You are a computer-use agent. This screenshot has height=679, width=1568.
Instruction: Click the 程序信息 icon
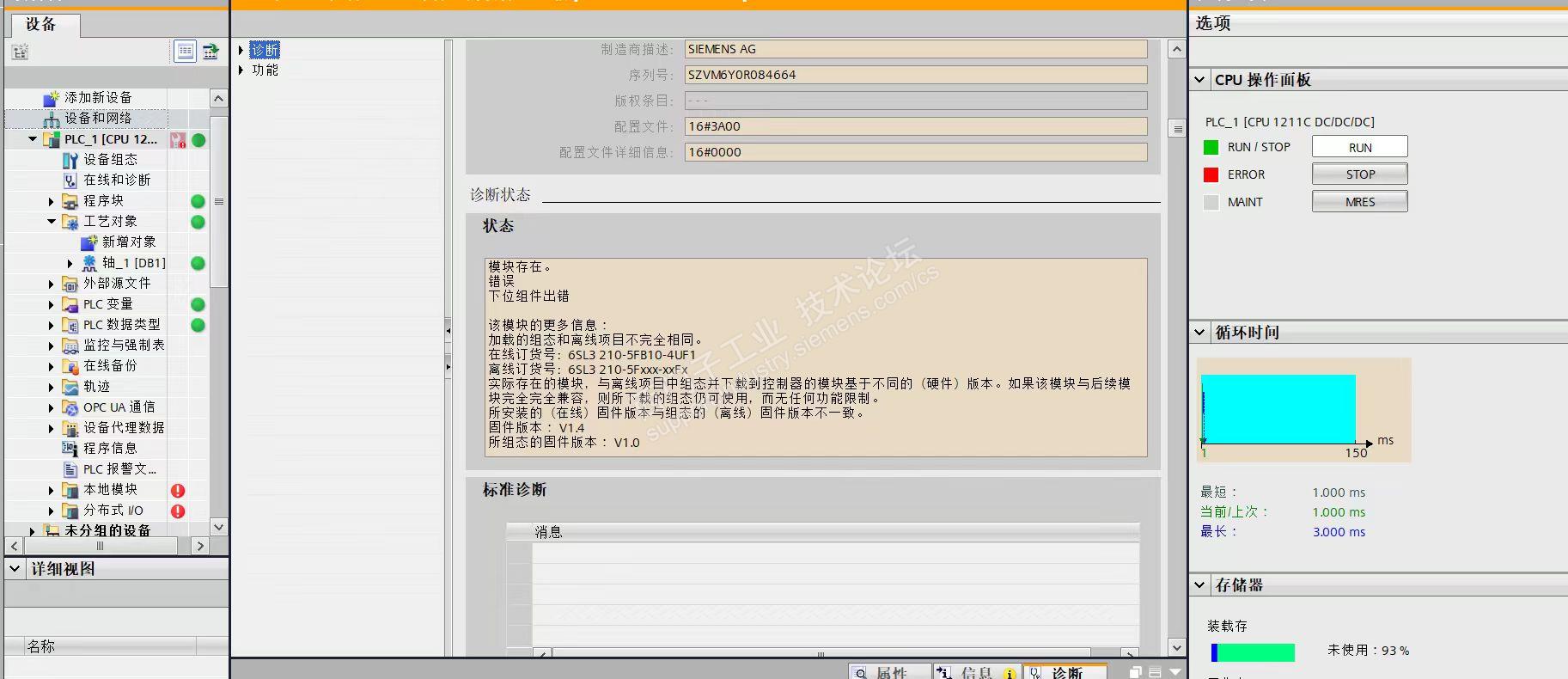tap(70, 449)
